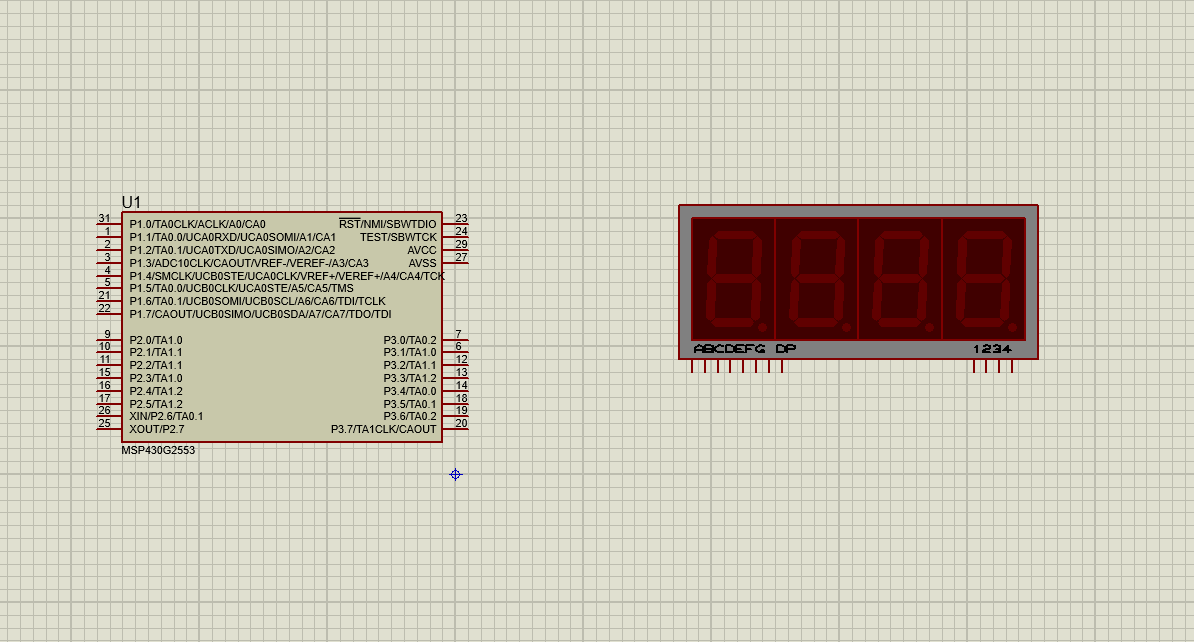This screenshot has width=1194, height=642.
Task: Select pin label P3.2/TA1.1
Action: (410, 365)
